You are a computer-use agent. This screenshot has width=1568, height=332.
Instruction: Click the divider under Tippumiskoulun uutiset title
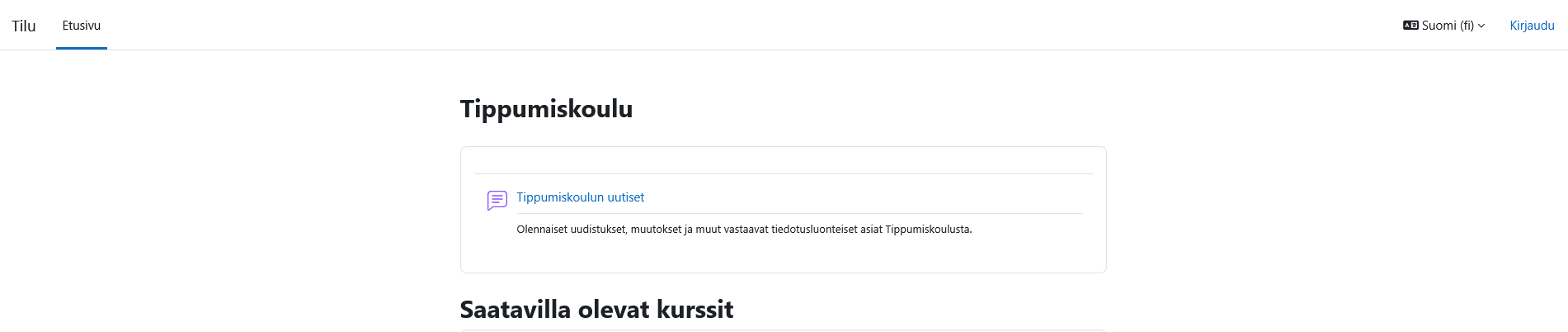tap(799, 213)
